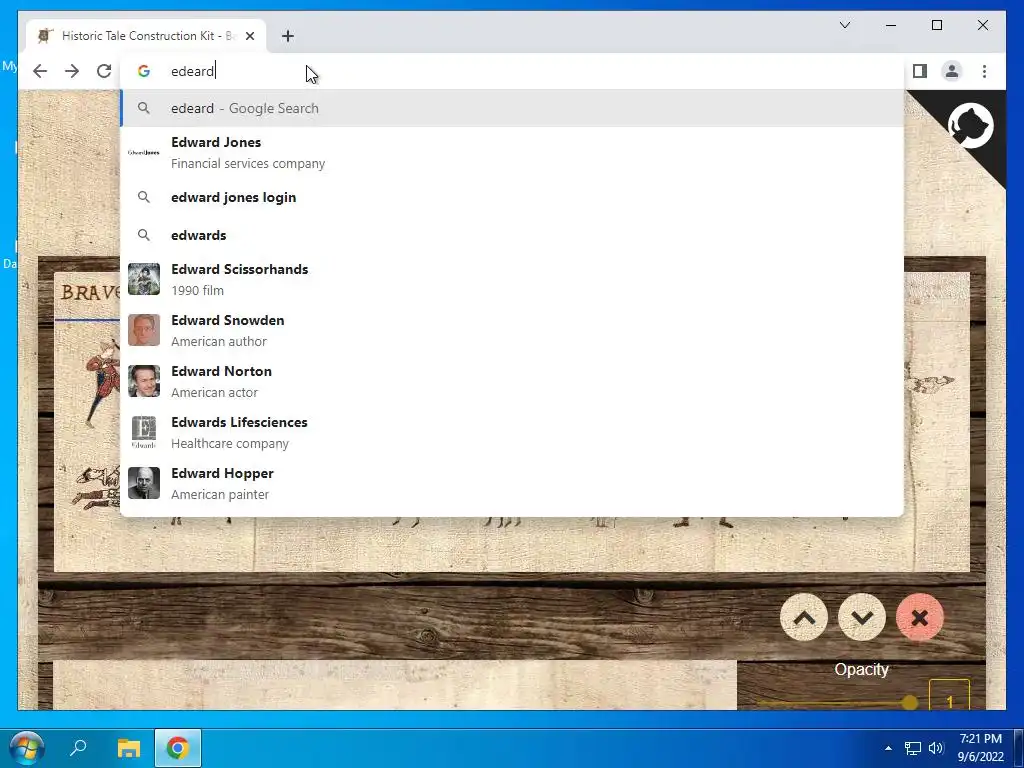The image size is (1024, 768).
Task: Open the Windows Start menu
Action: (27, 748)
